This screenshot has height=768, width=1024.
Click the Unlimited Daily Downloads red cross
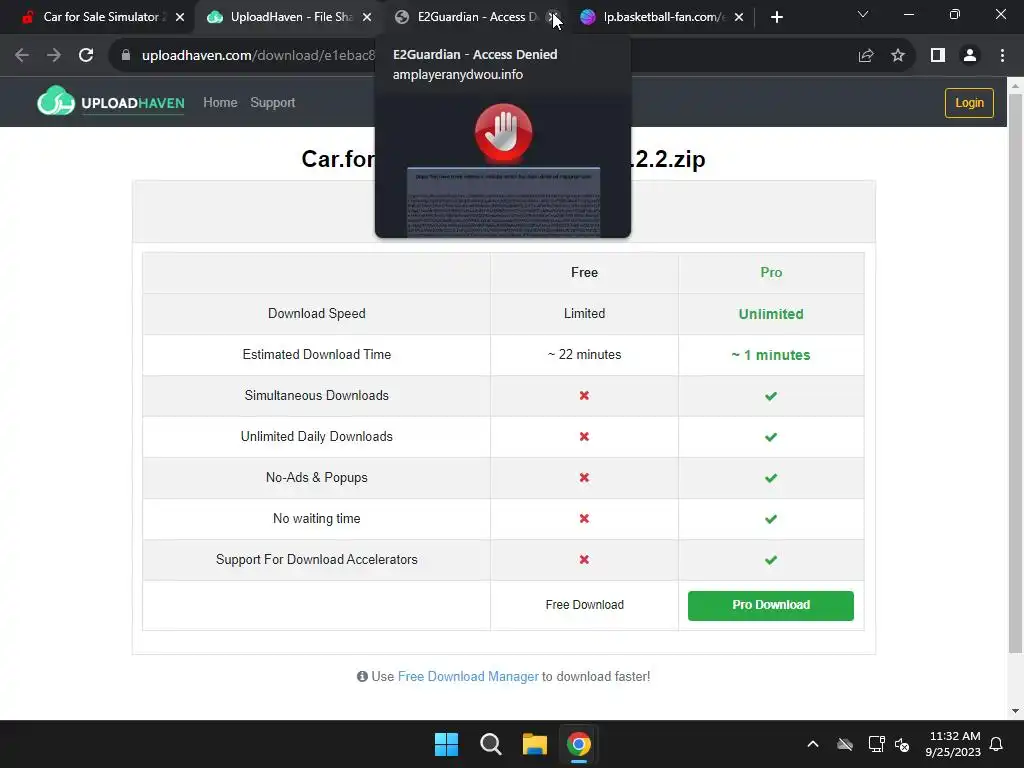pos(584,437)
